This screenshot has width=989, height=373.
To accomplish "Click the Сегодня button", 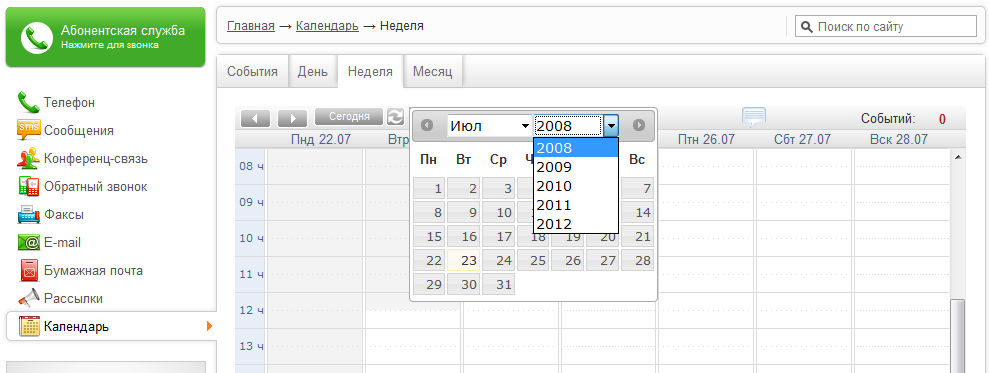I will tap(349, 117).
